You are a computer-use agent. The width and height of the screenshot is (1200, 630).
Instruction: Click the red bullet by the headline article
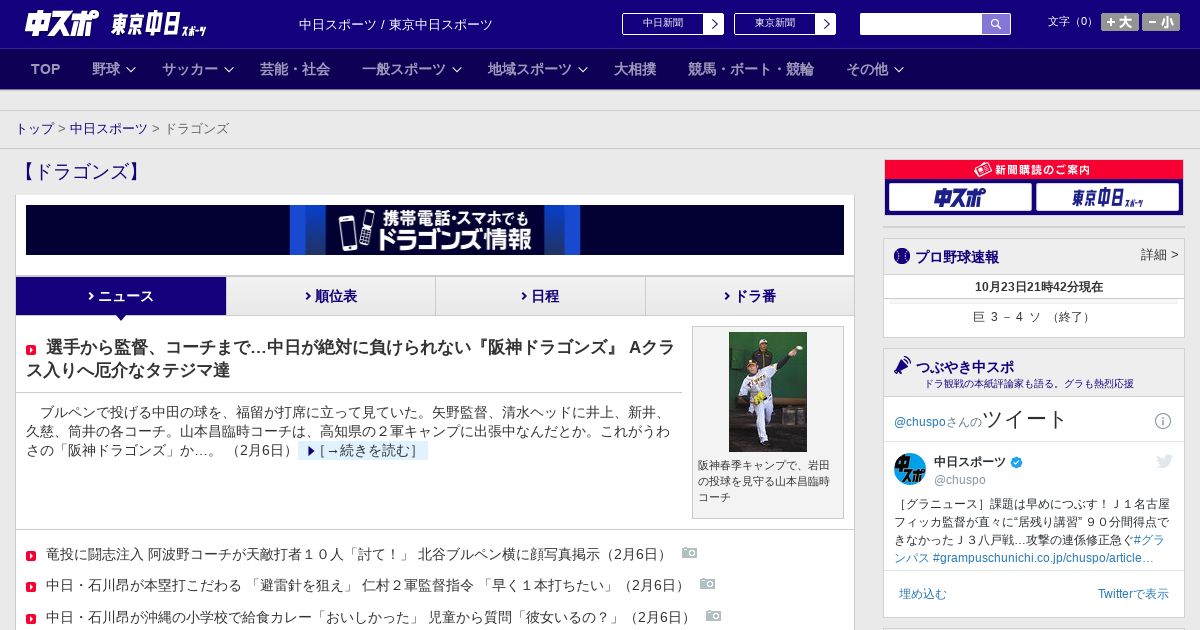[31, 350]
